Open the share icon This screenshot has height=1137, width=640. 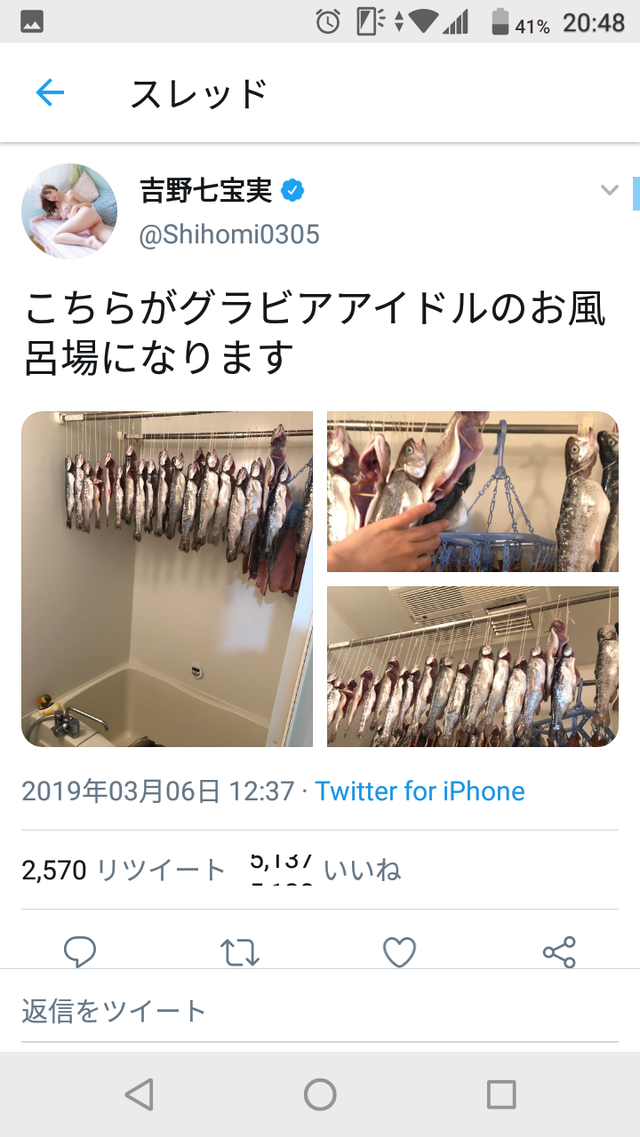559,952
